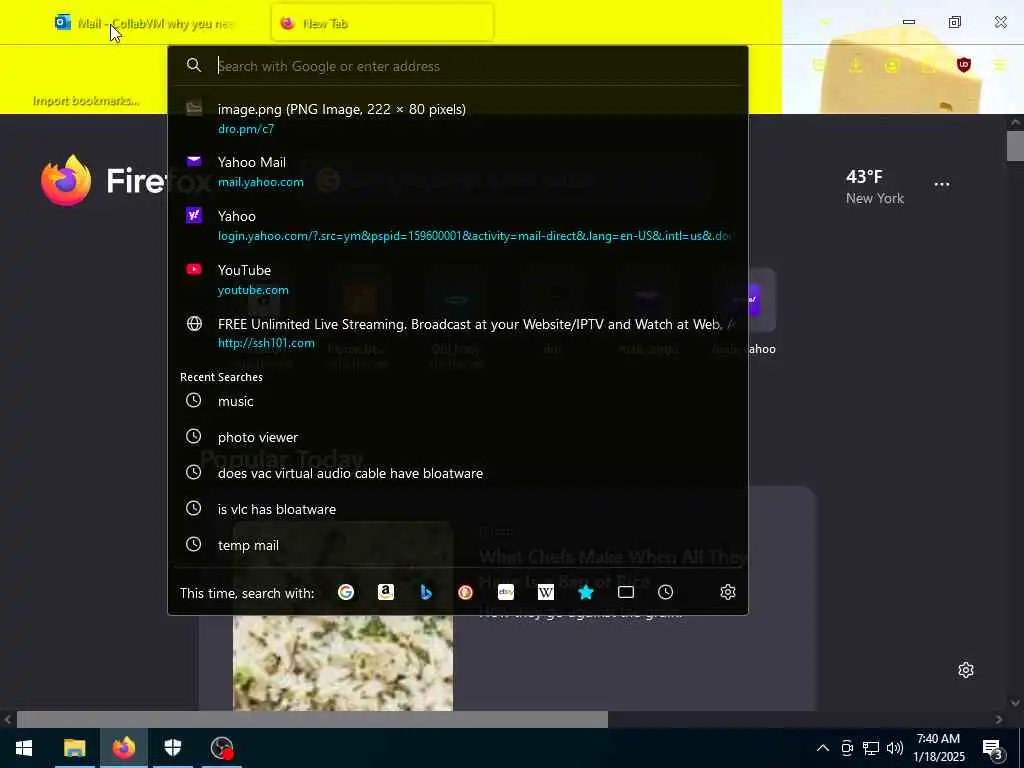Select recent search 'photo viewer'
Viewport: 1024px width, 768px height.
click(x=457, y=437)
